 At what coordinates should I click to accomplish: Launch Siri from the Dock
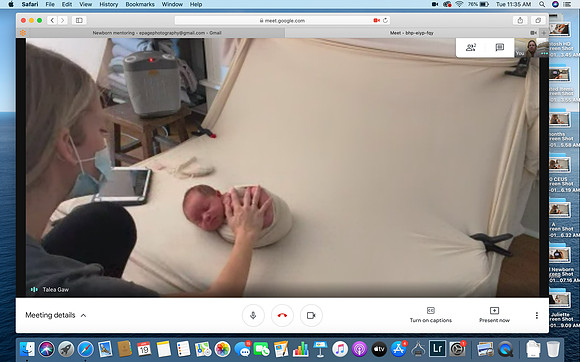(x=47, y=349)
